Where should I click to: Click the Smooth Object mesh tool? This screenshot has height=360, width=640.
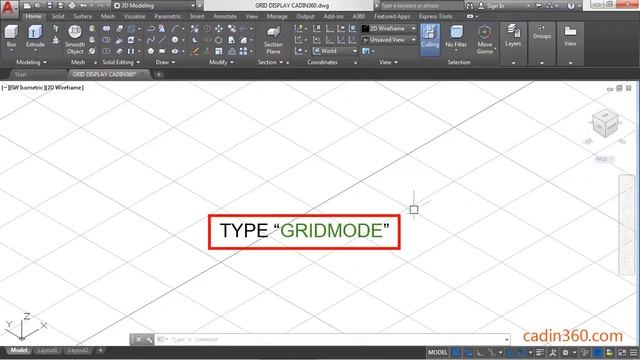(75, 40)
